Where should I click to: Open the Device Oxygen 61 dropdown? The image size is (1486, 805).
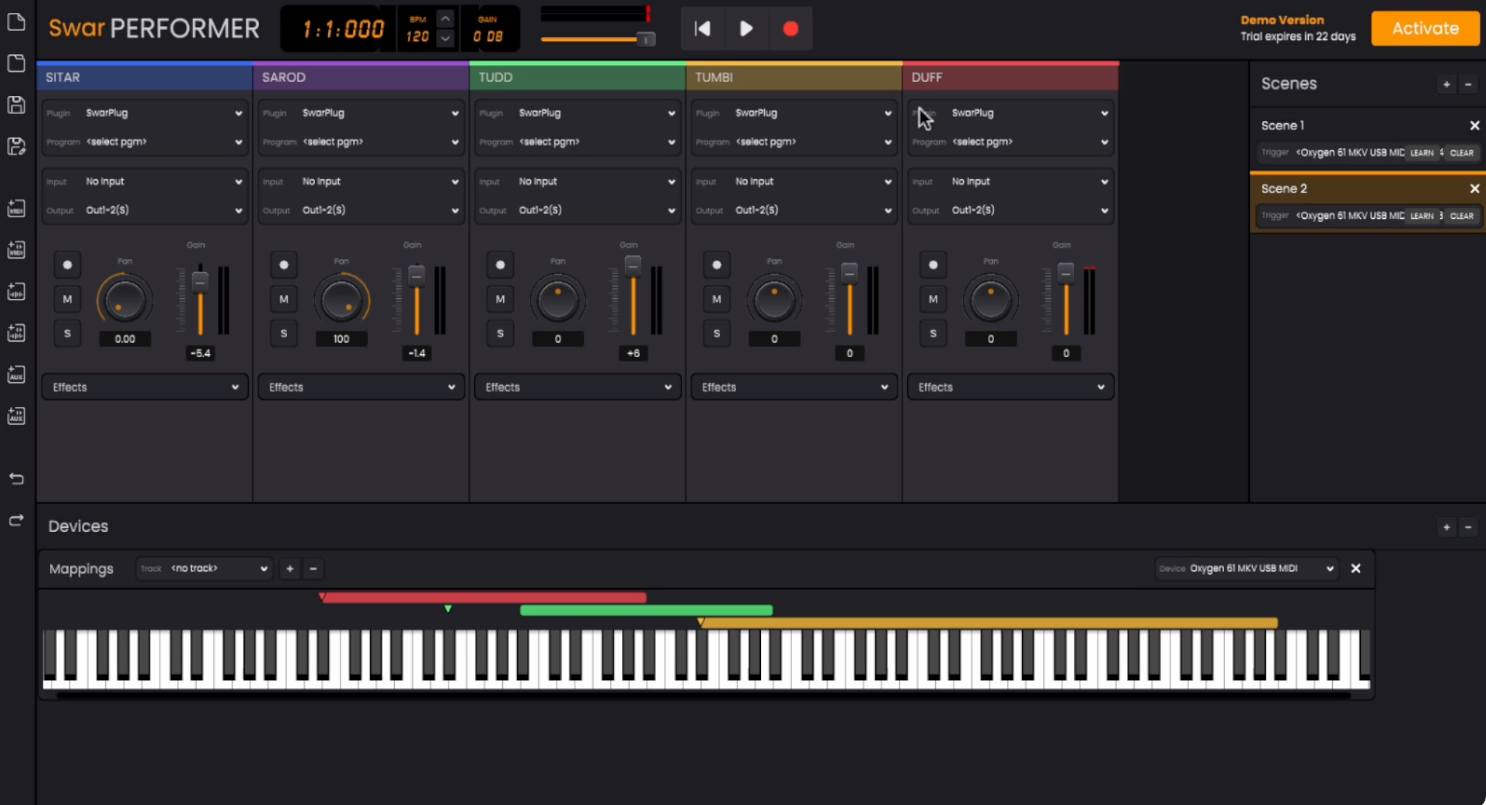[1246, 569]
